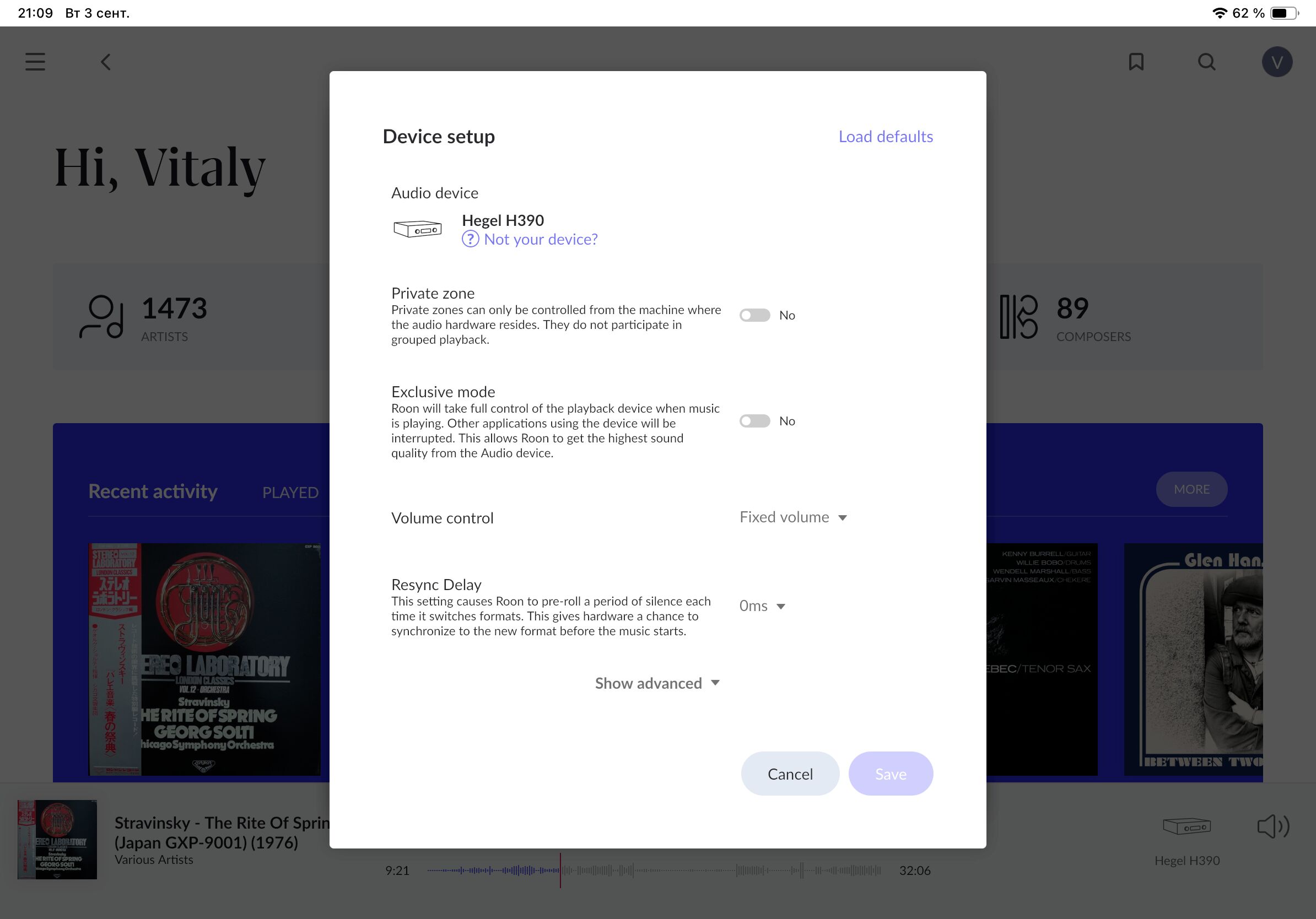This screenshot has height=919, width=1316.
Task: Click the red playhead marker on waveform
Action: (560, 871)
